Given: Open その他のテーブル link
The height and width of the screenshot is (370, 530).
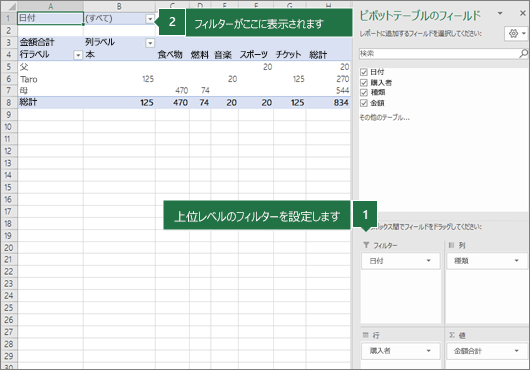Looking at the screenshot, I should (384, 118).
